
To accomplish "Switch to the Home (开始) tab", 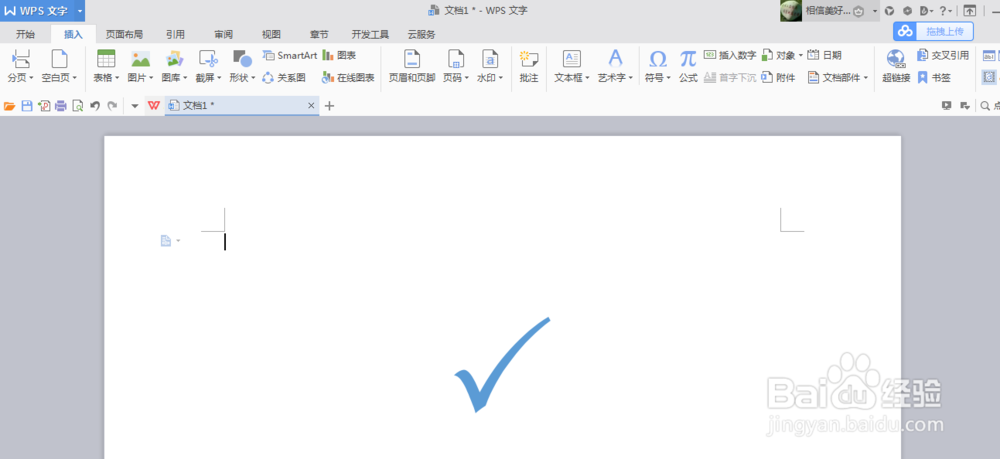I will pyautogui.click(x=26, y=34).
